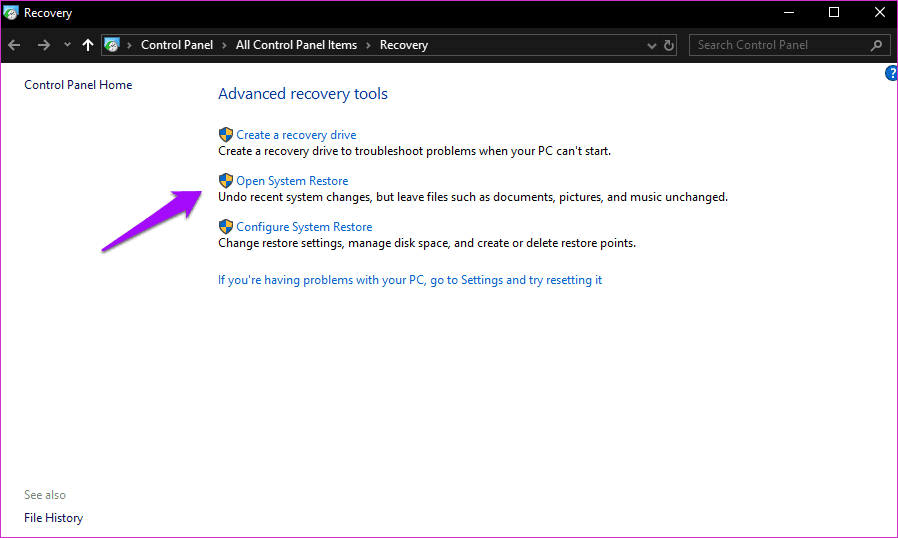Open File History under See also
Viewport: 898px width, 538px height.
53,518
